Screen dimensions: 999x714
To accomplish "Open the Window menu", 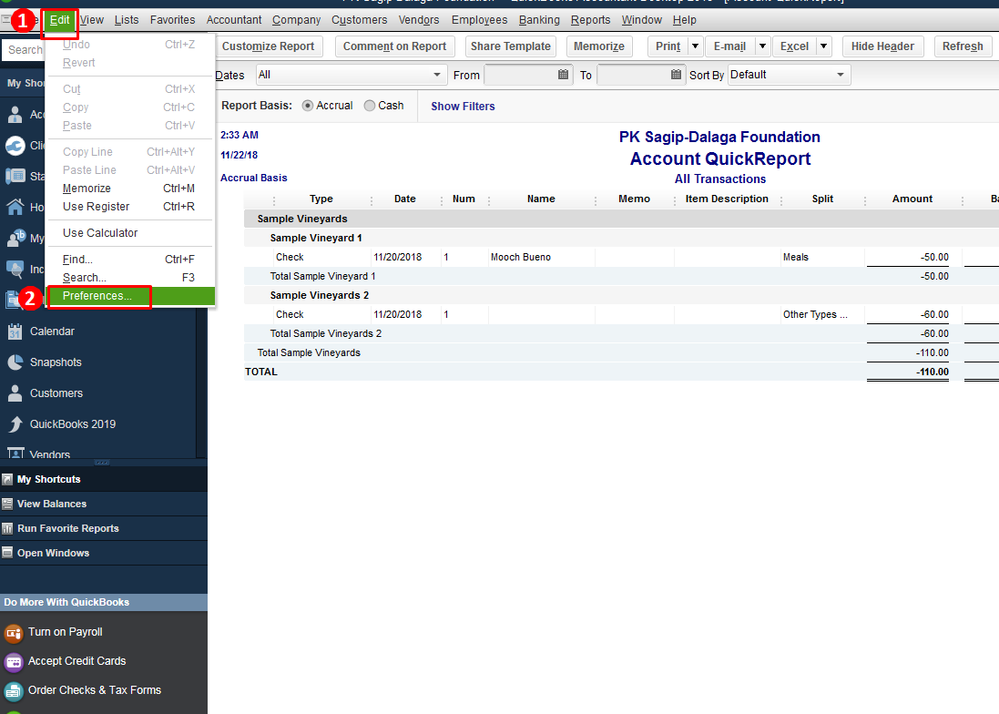I will point(642,20).
